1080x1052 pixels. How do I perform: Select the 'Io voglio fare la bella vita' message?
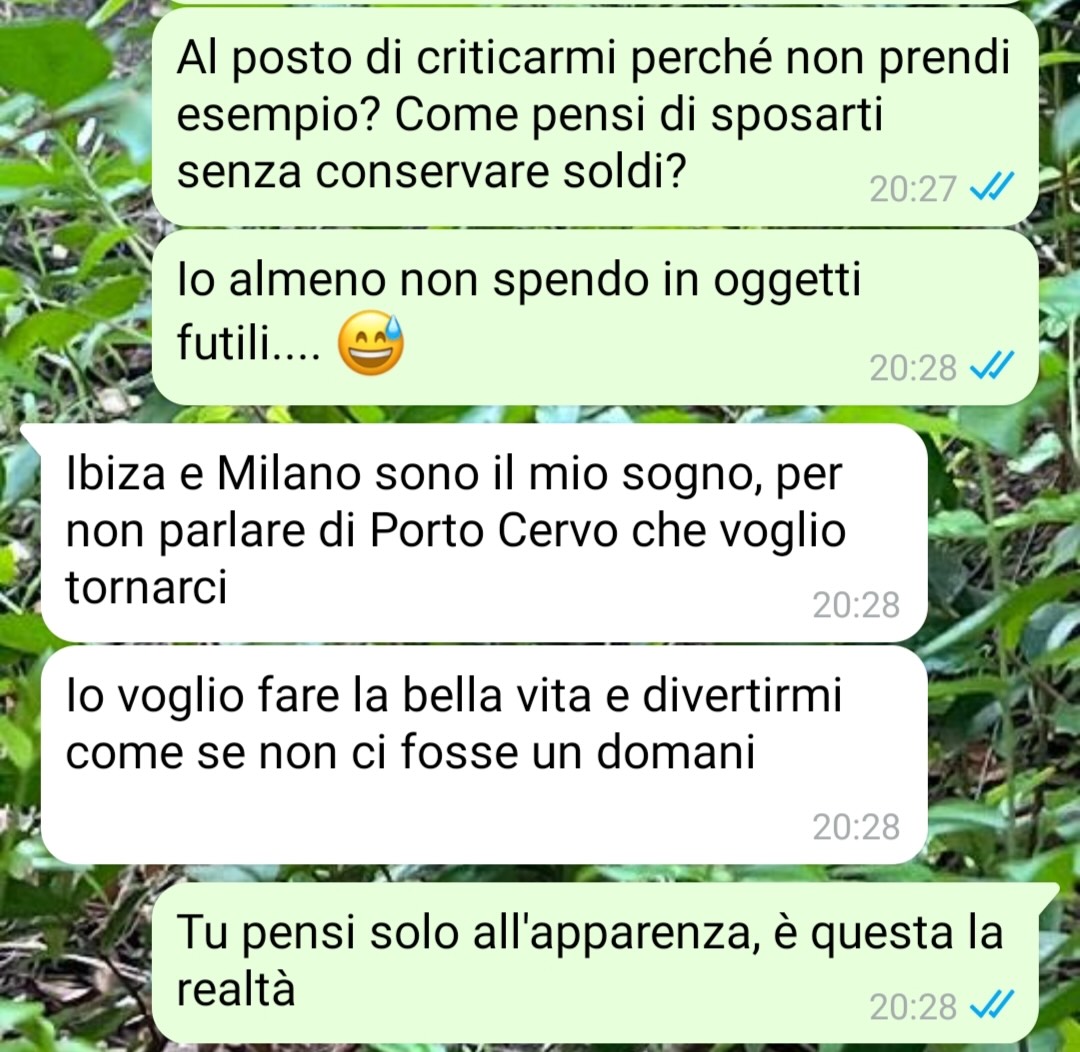click(x=484, y=754)
